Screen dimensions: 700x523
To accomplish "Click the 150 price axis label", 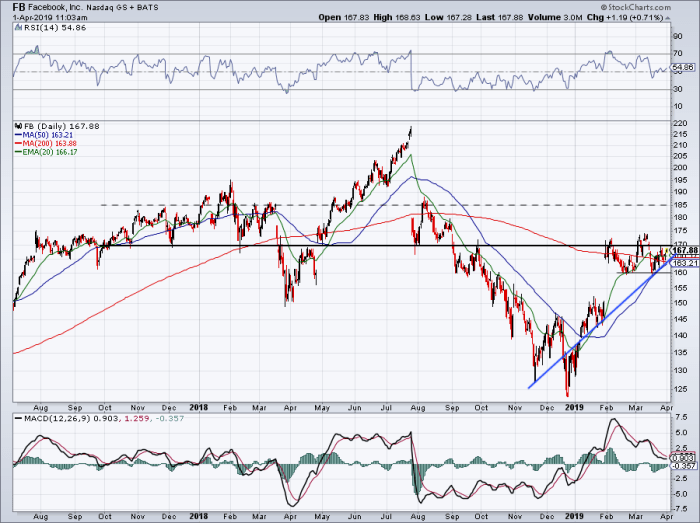I will point(681,303).
